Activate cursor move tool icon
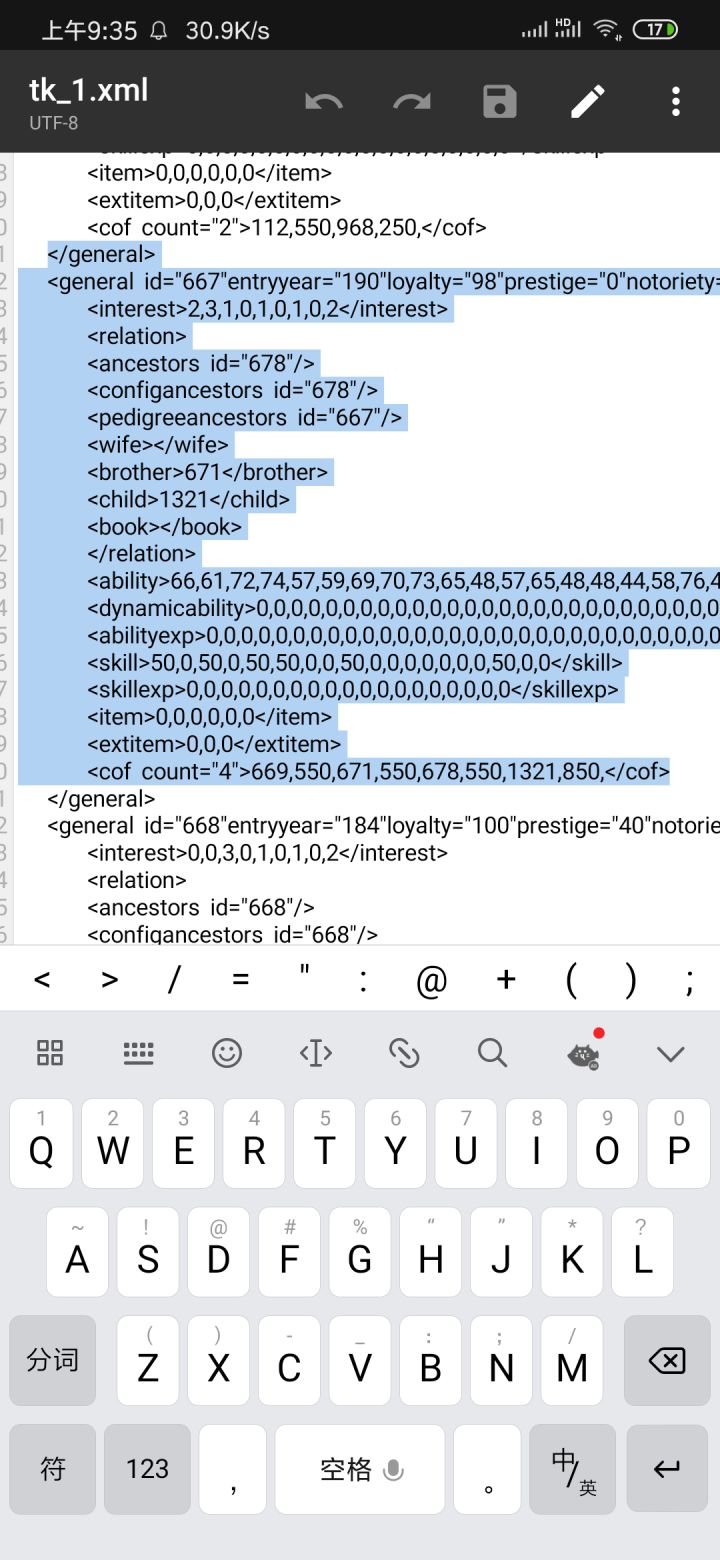This screenshot has width=720, height=1560. tap(316, 1052)
